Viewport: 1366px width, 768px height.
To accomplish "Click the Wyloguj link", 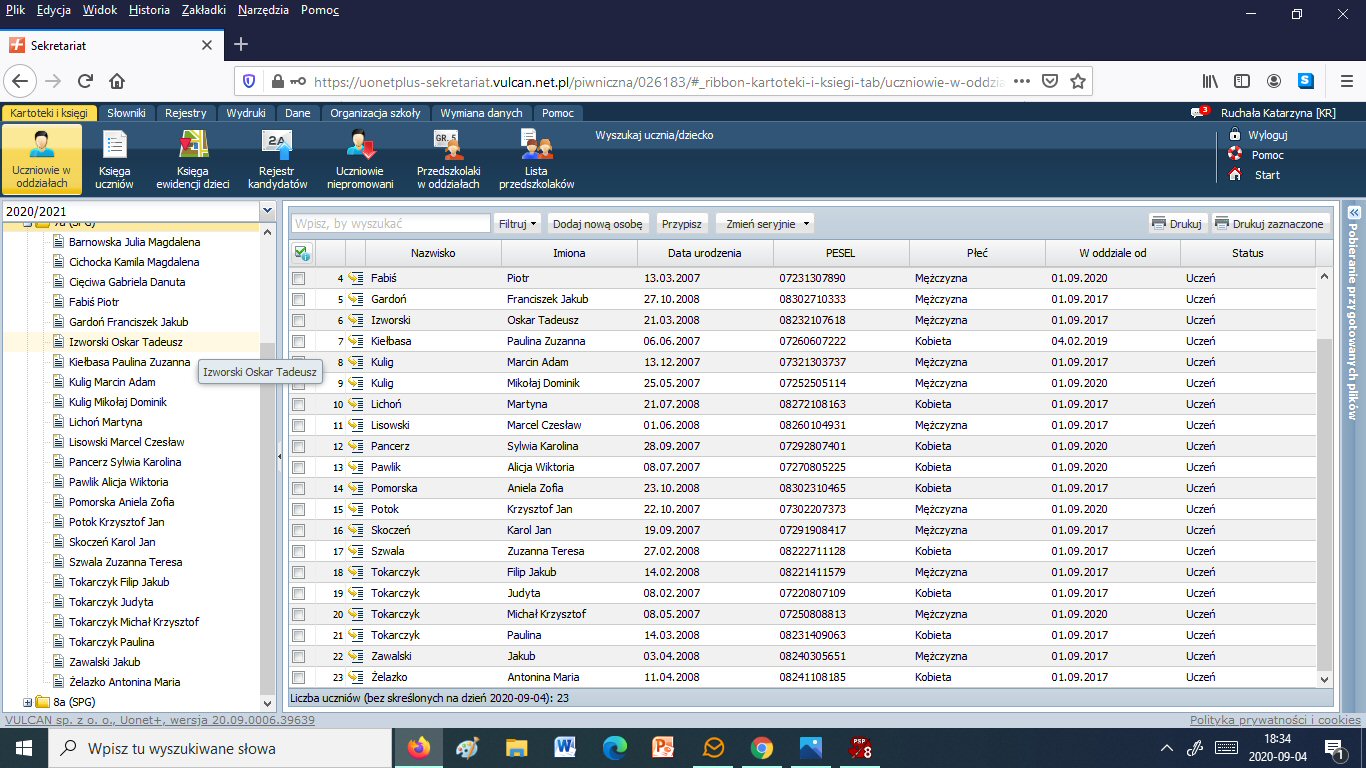I will coord(1267,135).
